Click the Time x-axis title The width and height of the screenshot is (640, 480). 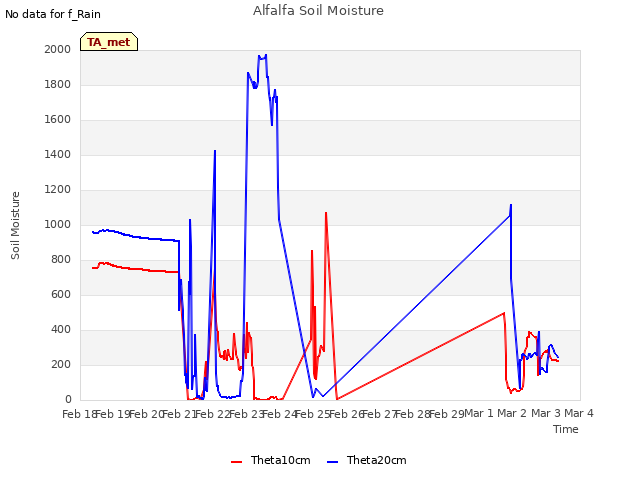click(565, 429)
